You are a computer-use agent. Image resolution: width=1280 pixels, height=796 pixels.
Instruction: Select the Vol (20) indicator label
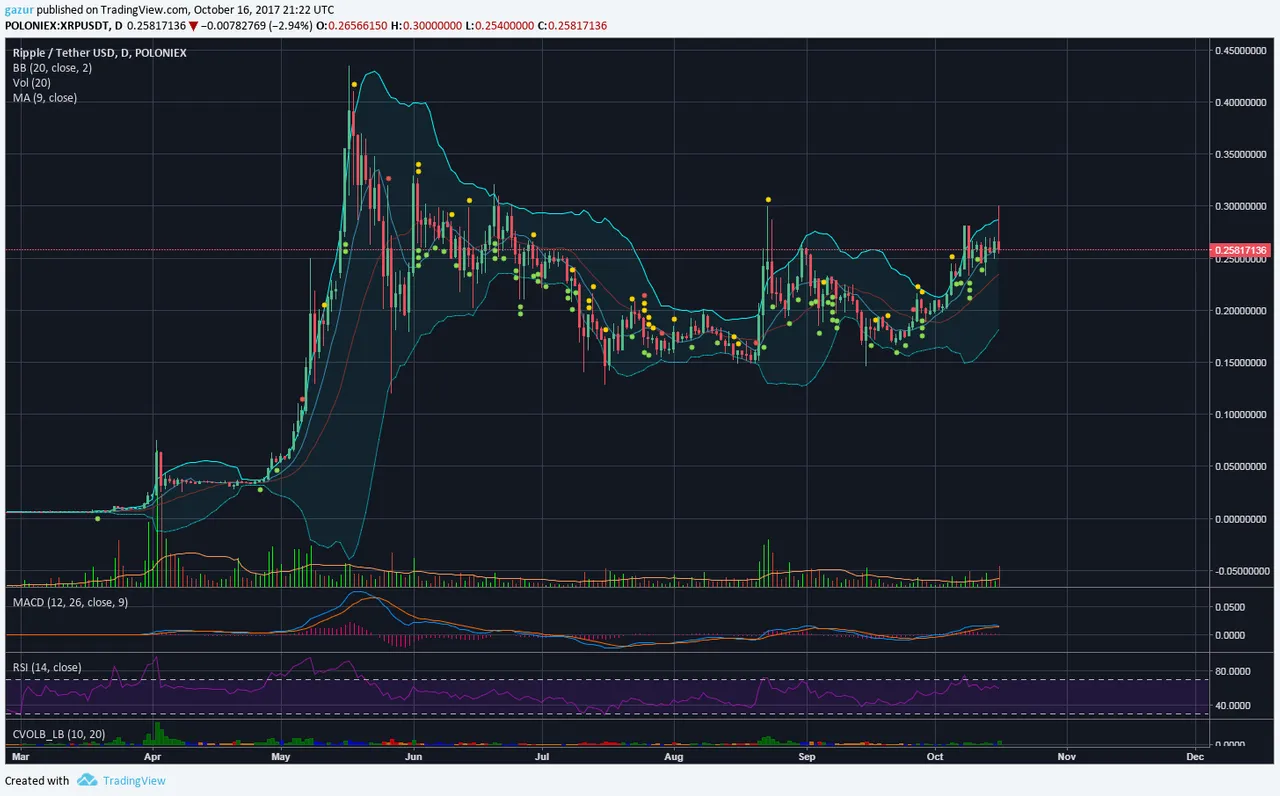point(32,82)
